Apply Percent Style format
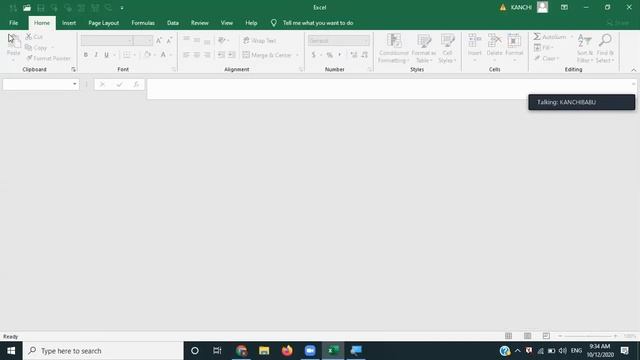 coord(329,55)
